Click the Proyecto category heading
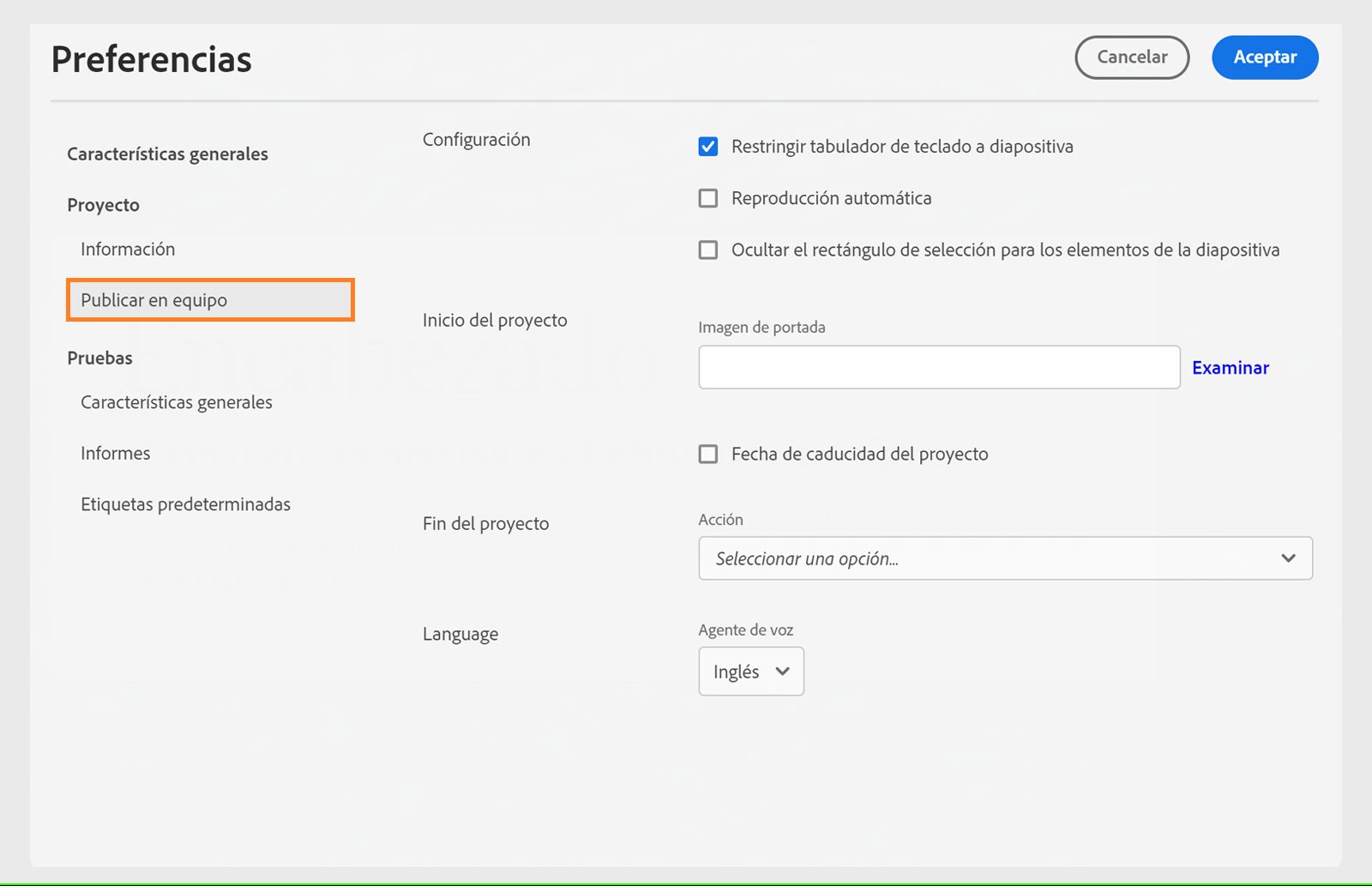Screen dimensions: 1372x886 click(x=103, y=205)
